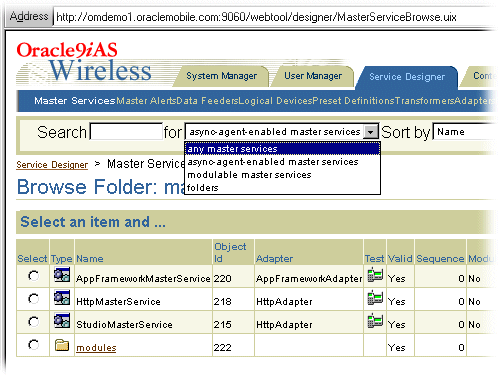This screenshot has height=375, width=498.
Task: Follow the Service Designer breadcrumb link
Action: click(52, 165)
